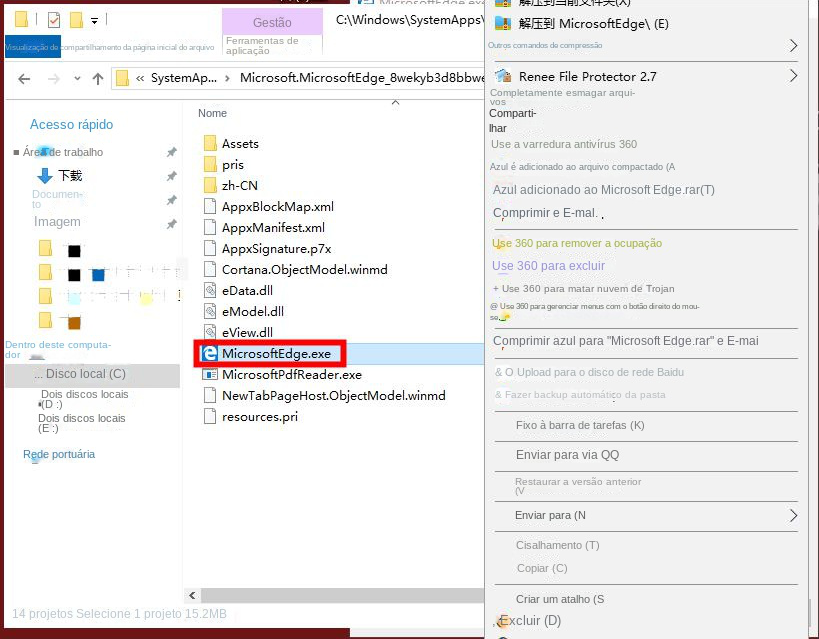Choose Azul adicionado ao Microsoft Edge.rar(T)
The height and width of the screenshot is (639, 819).
[604, 190]
